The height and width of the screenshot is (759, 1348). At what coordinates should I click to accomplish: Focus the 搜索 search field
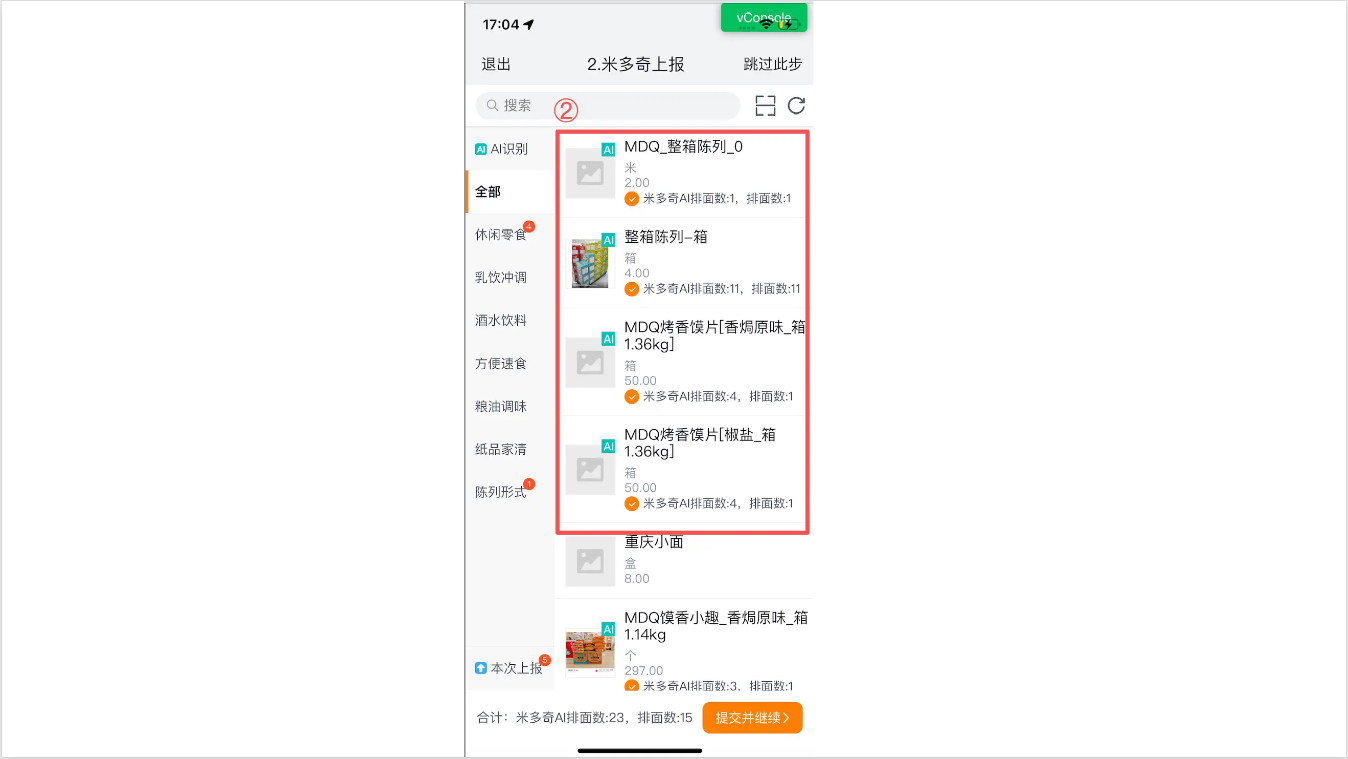(x=608, y=105)
